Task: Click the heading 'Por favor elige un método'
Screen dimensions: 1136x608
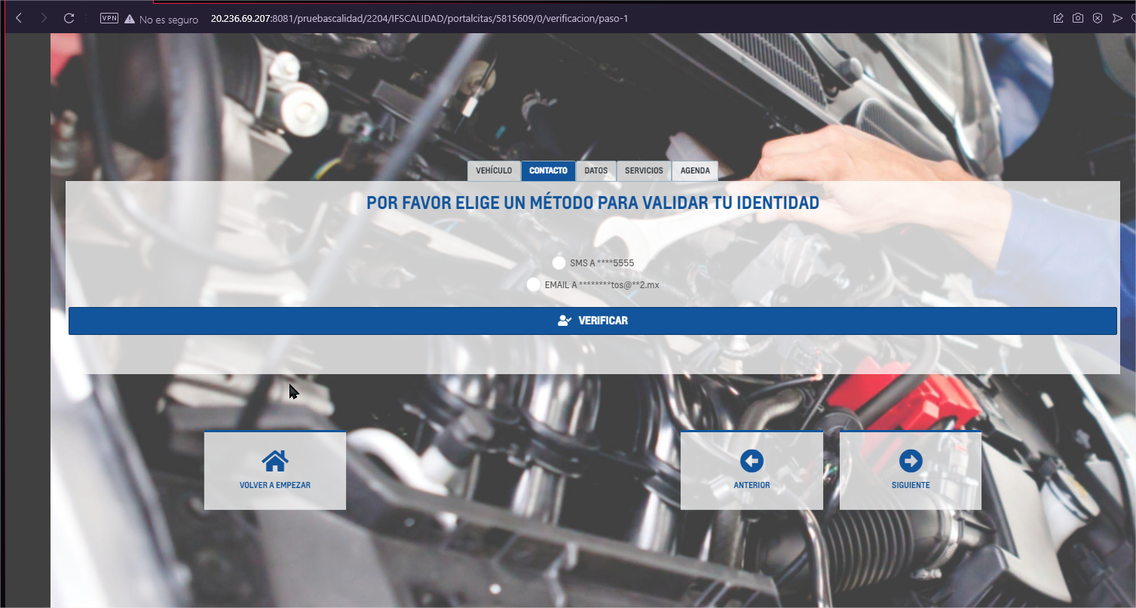Action: pyautogui.click(x=593, y=203)
